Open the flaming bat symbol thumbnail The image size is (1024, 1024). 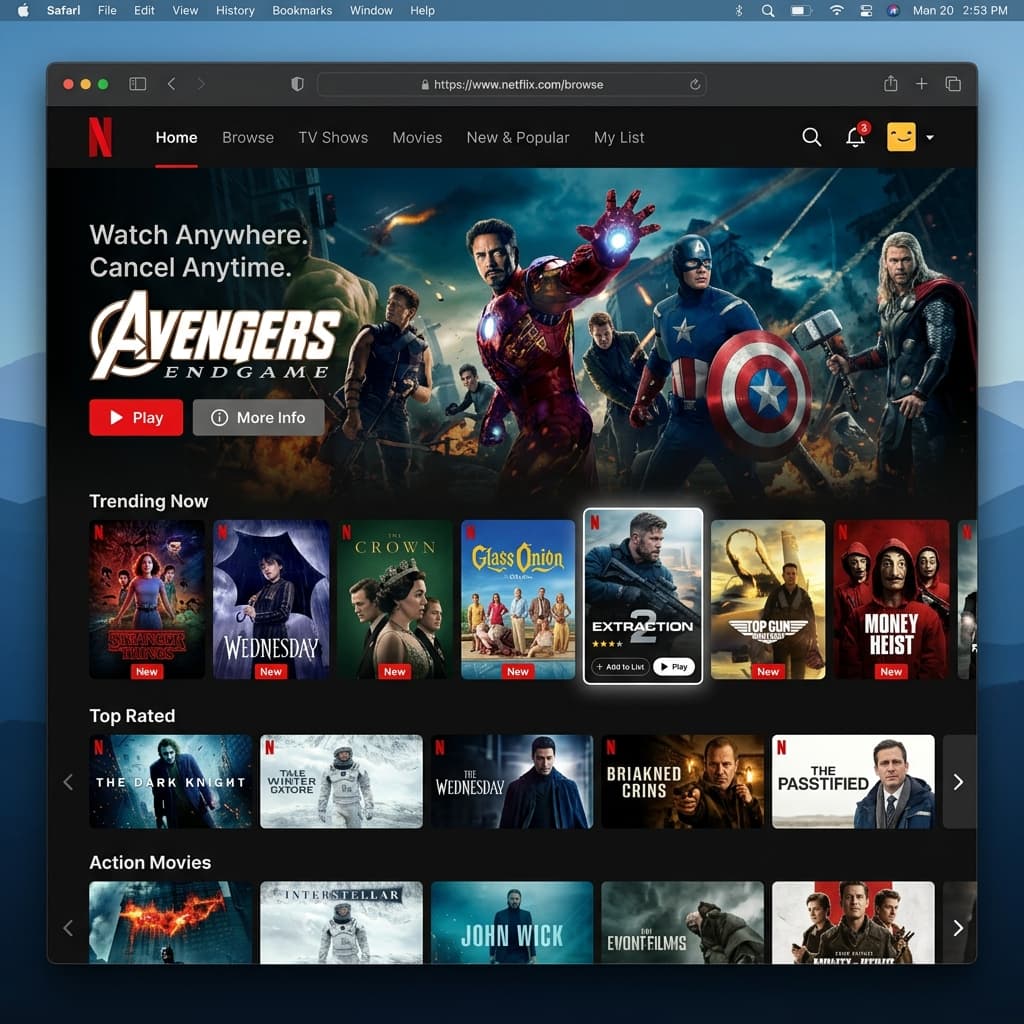pos(170,923)
